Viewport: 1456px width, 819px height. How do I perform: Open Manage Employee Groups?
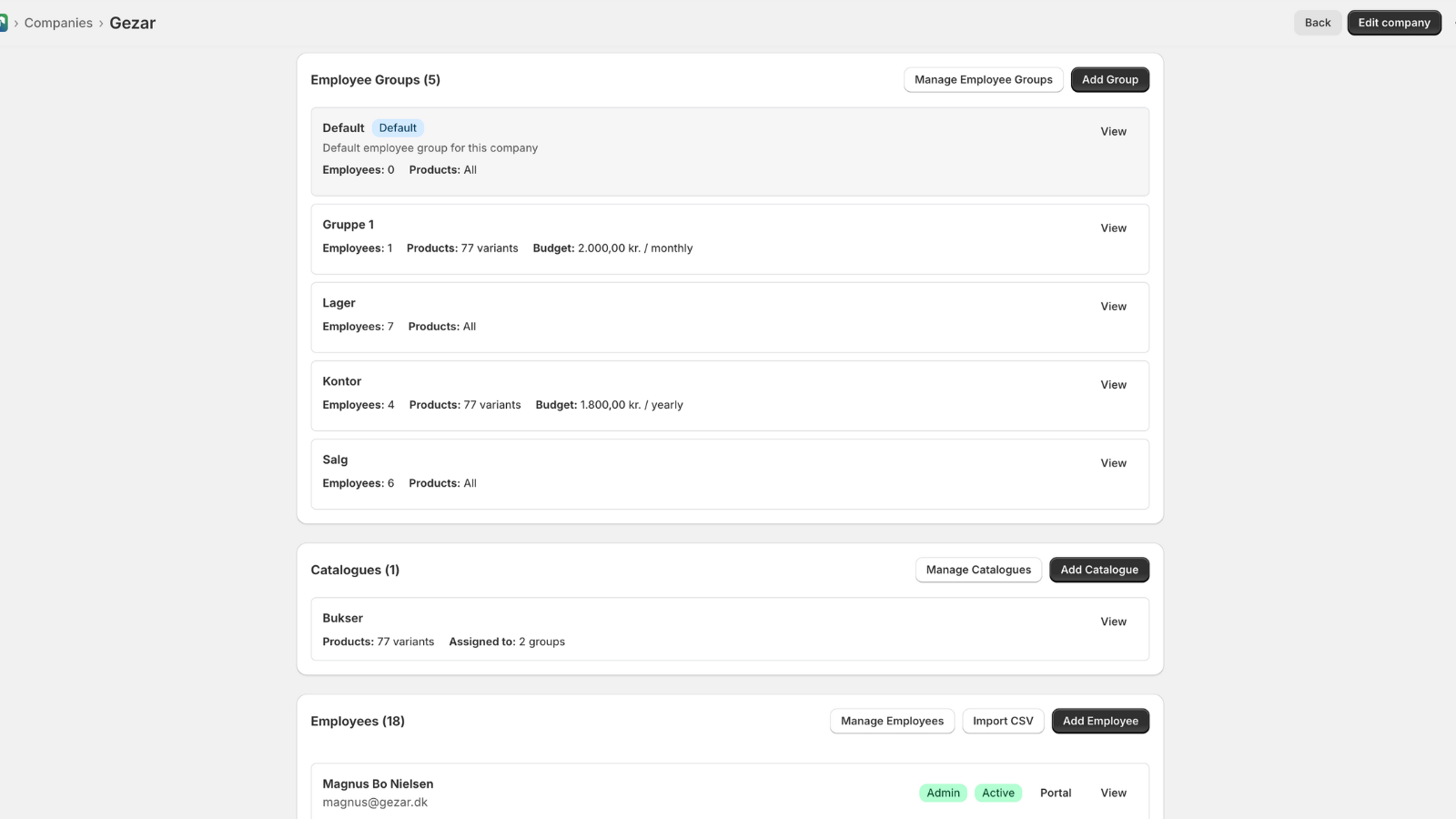[x=983, y=80]
